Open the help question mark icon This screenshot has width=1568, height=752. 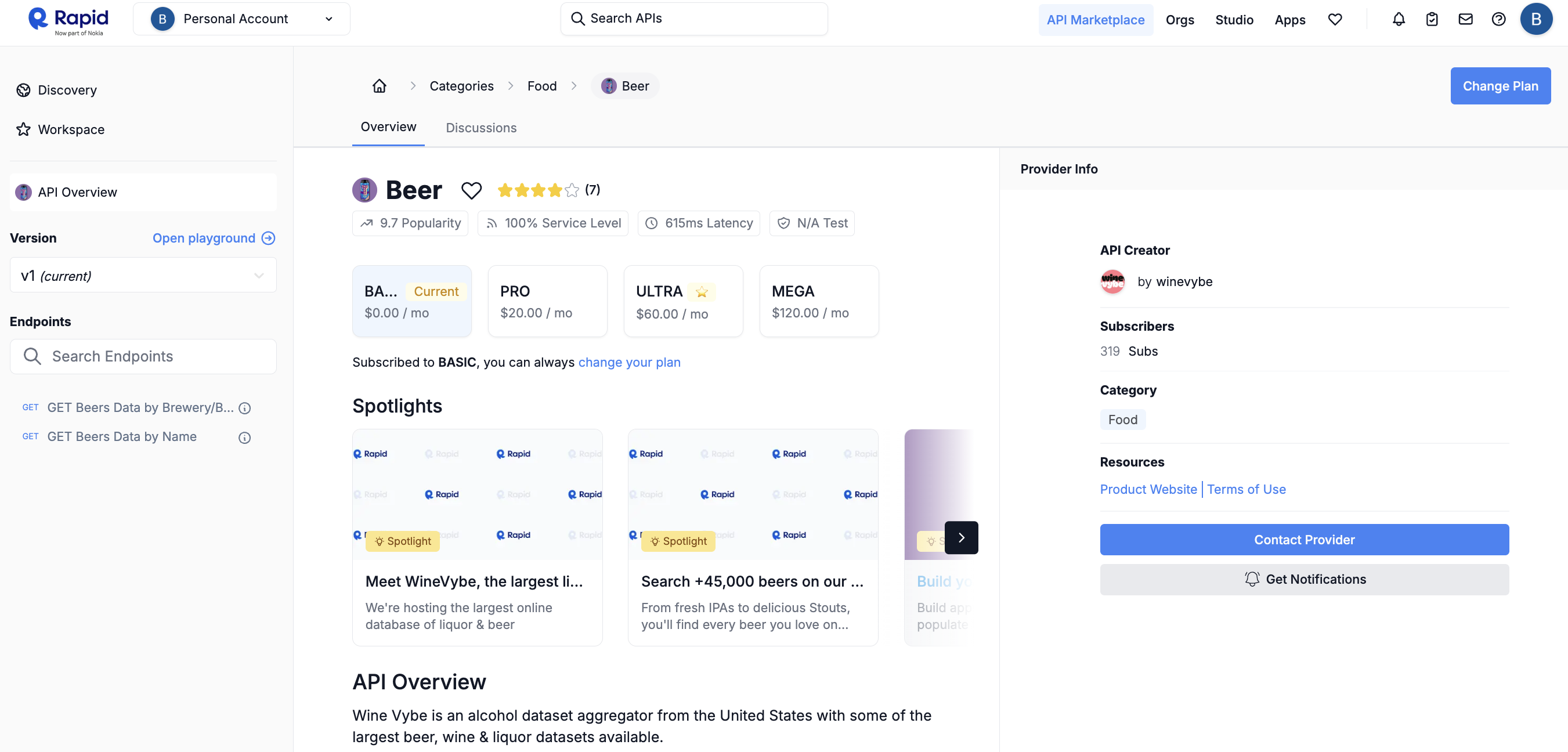tap(1498, 20)
